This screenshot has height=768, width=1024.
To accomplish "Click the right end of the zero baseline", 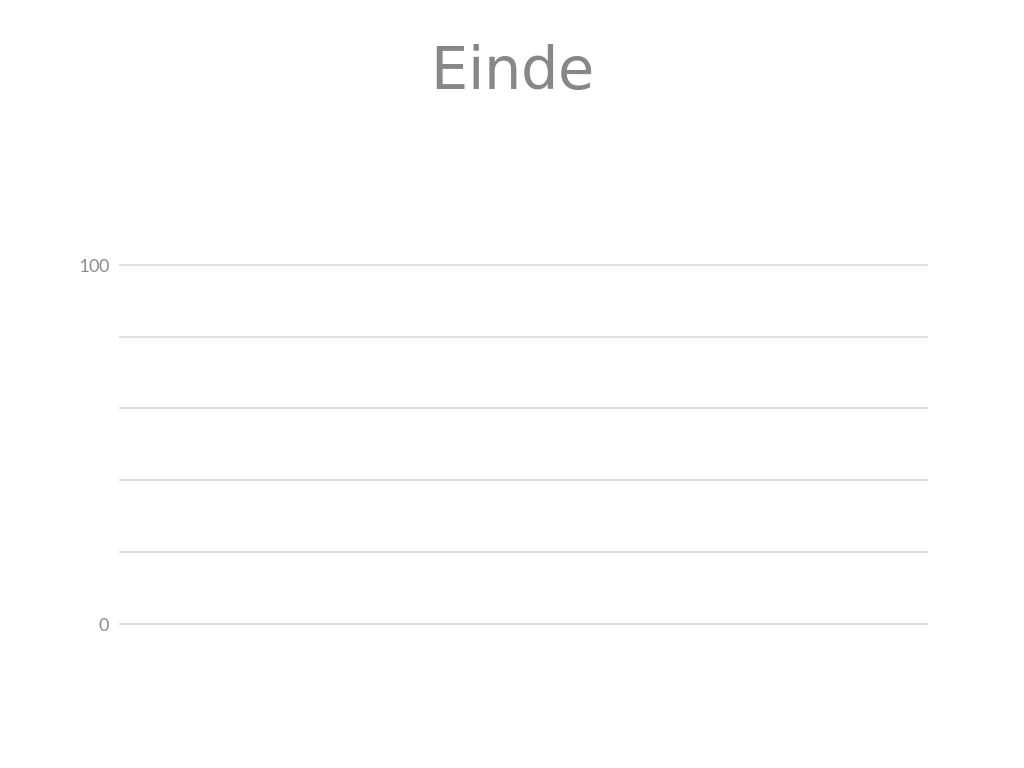I will click(923, 624).
